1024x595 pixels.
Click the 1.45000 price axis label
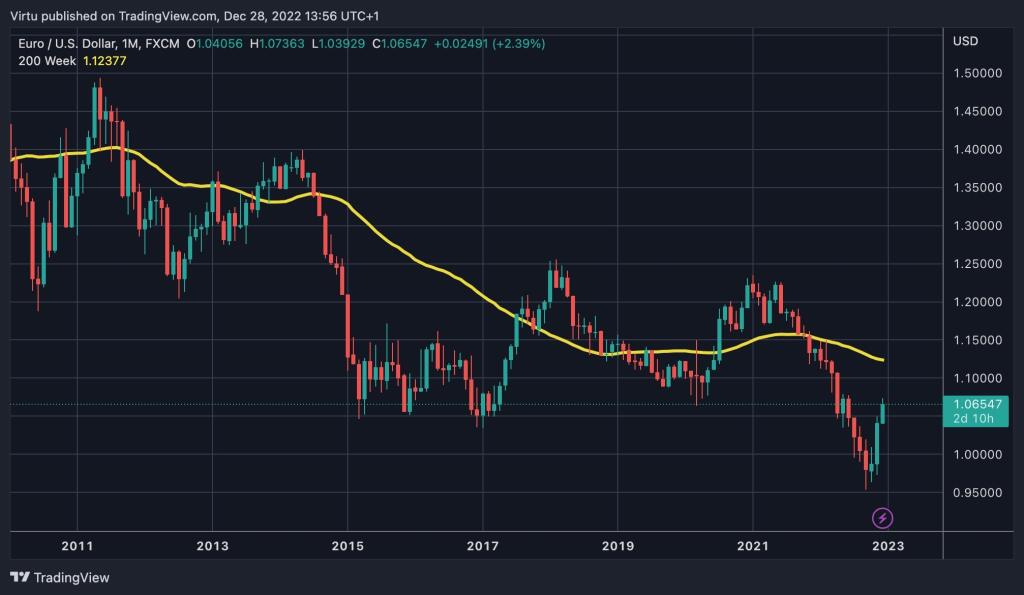pyautogui.click(x=978, y=111)
